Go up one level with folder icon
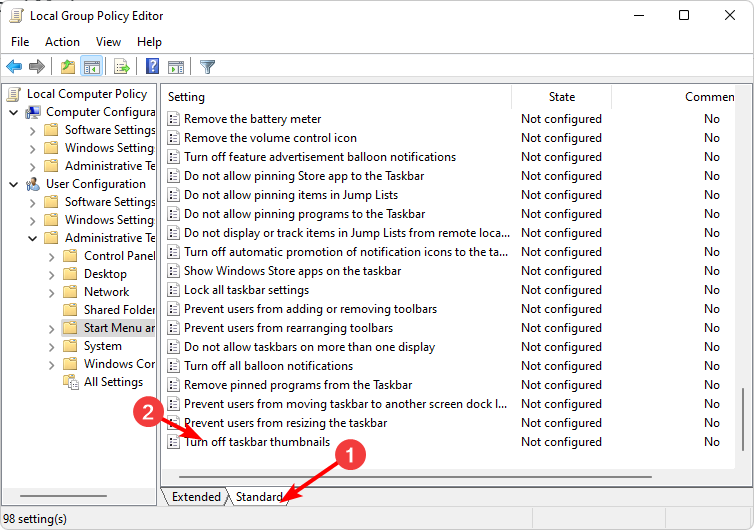This screenshot has width=754, height=530. tap(68, 66)
